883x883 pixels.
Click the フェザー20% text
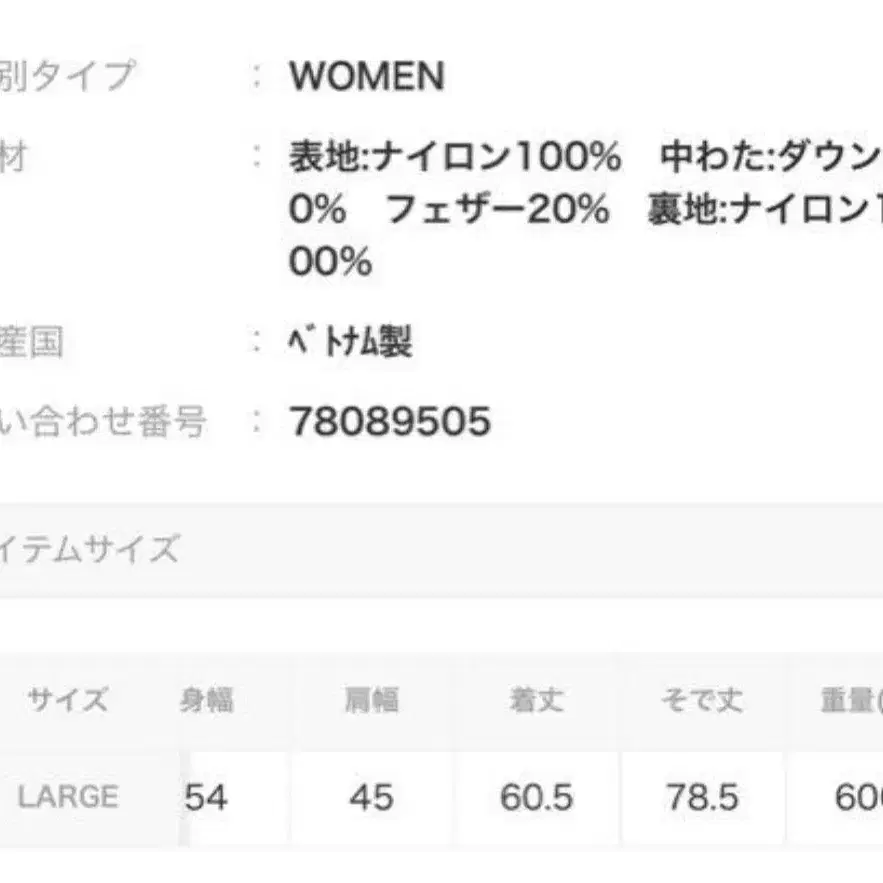click(x=497, y=209)
